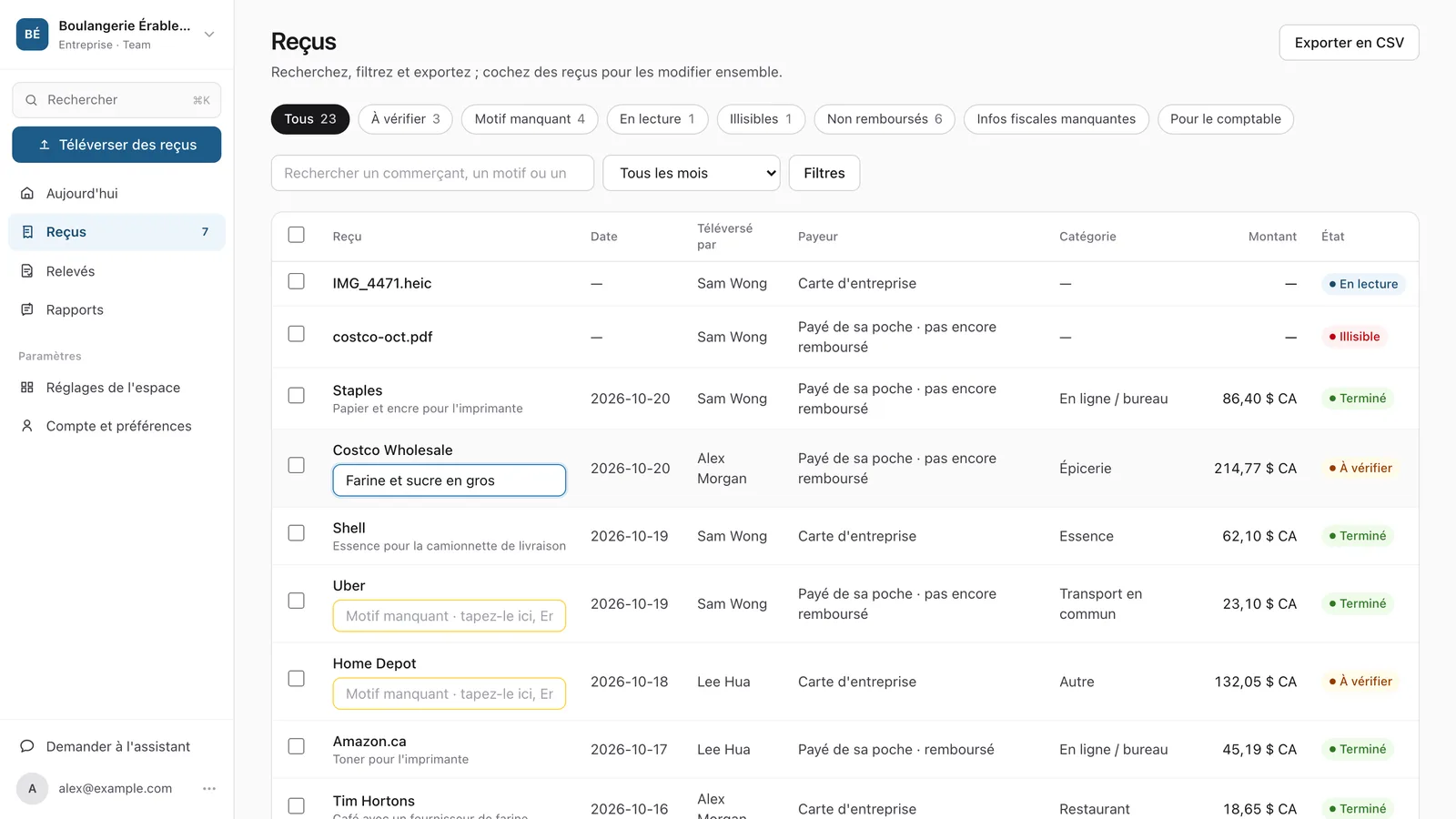Select the Pour le comptable filter
The image size is (1456, 819).
click(1226, 119)
